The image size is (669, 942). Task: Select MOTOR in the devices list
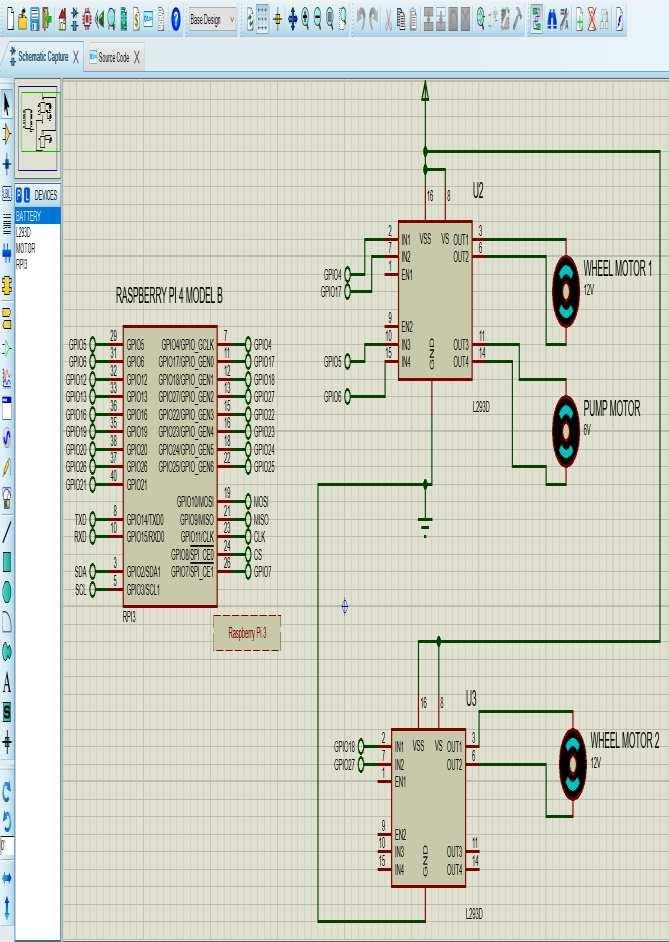[x=25, y=248]
